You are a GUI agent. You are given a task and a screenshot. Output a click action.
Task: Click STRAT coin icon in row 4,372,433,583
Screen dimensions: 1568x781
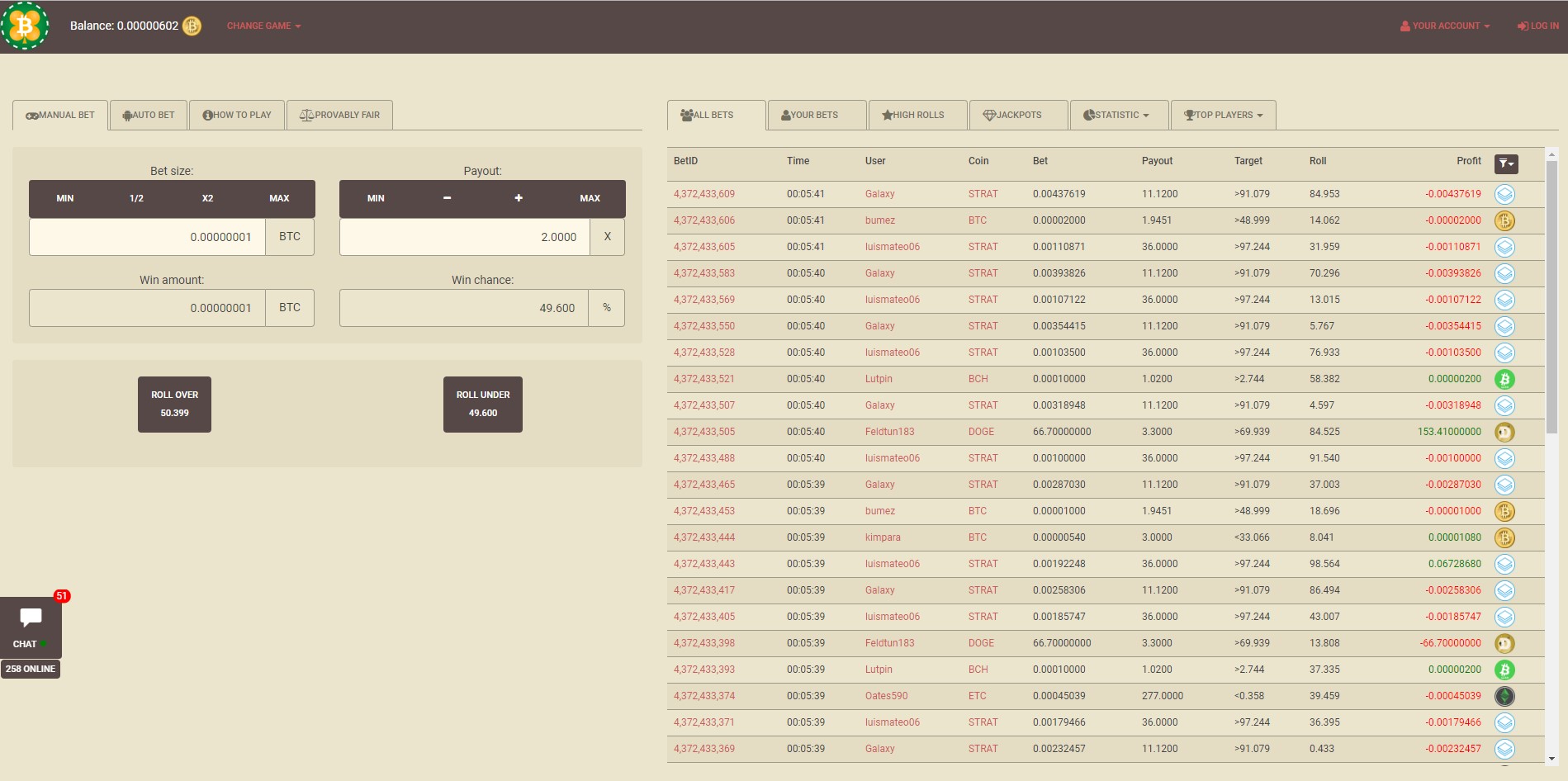point(1505,274)
